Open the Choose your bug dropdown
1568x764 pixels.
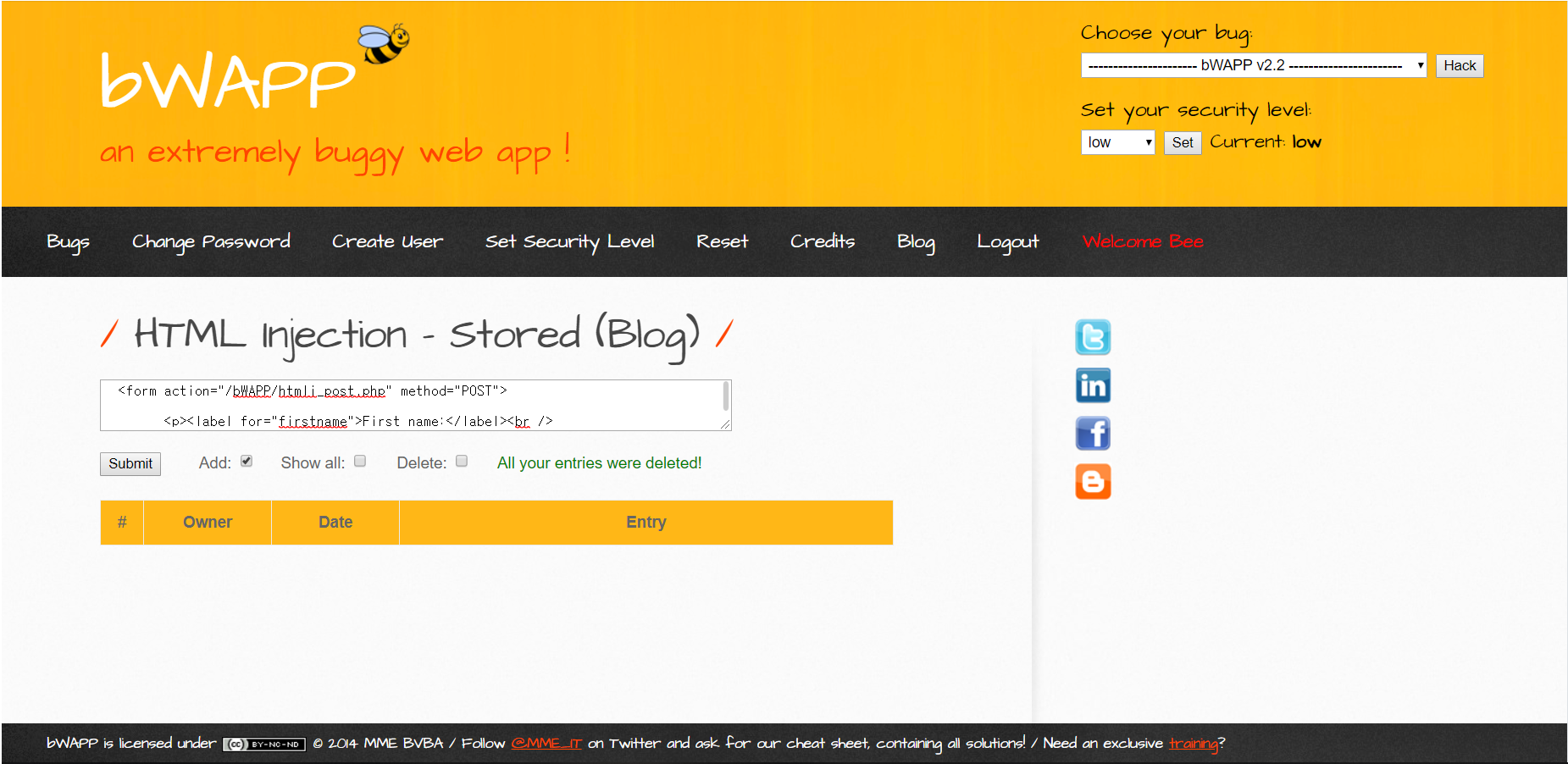pyautogui.click(x=1254, y=65)
